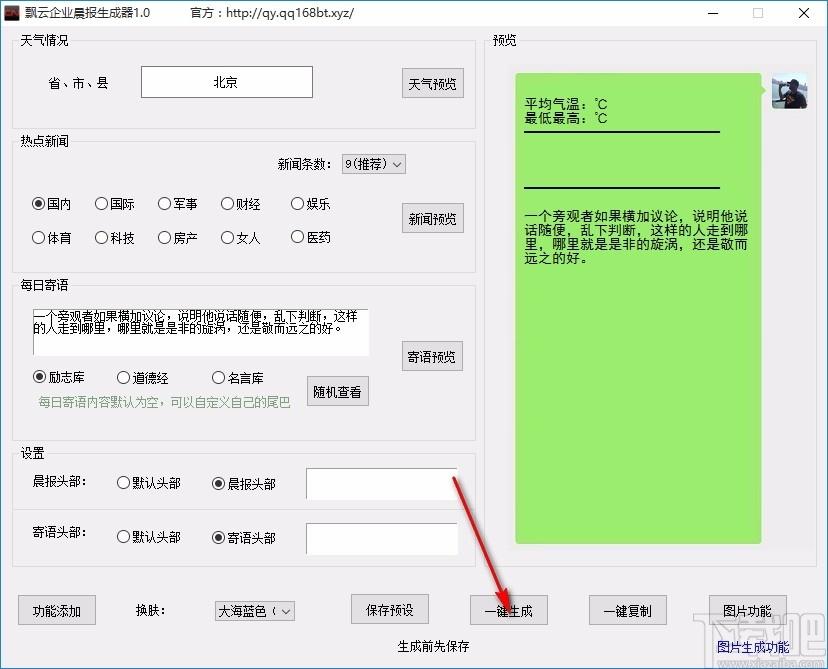Click the 一键生成 button
The height and width of the screenshot is (669, 828).
click(x=509, y=610)
